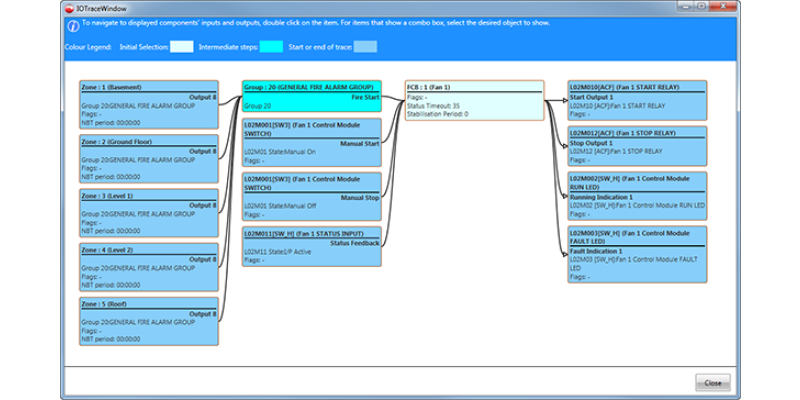
Task: Select the Fan 1 STATUS INPUT node
Action: 311,246
